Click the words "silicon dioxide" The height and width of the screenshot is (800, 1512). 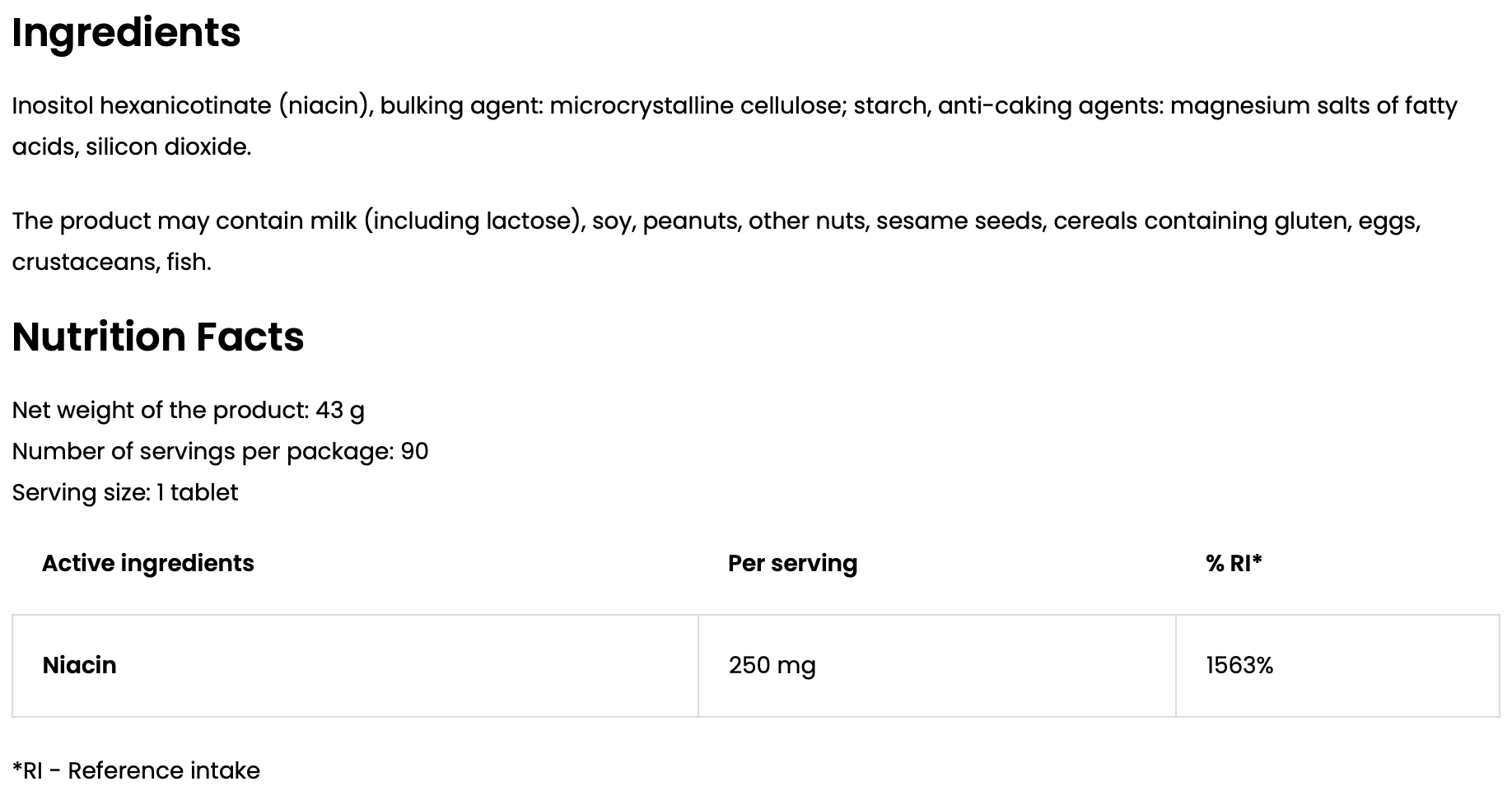[167, 147]
